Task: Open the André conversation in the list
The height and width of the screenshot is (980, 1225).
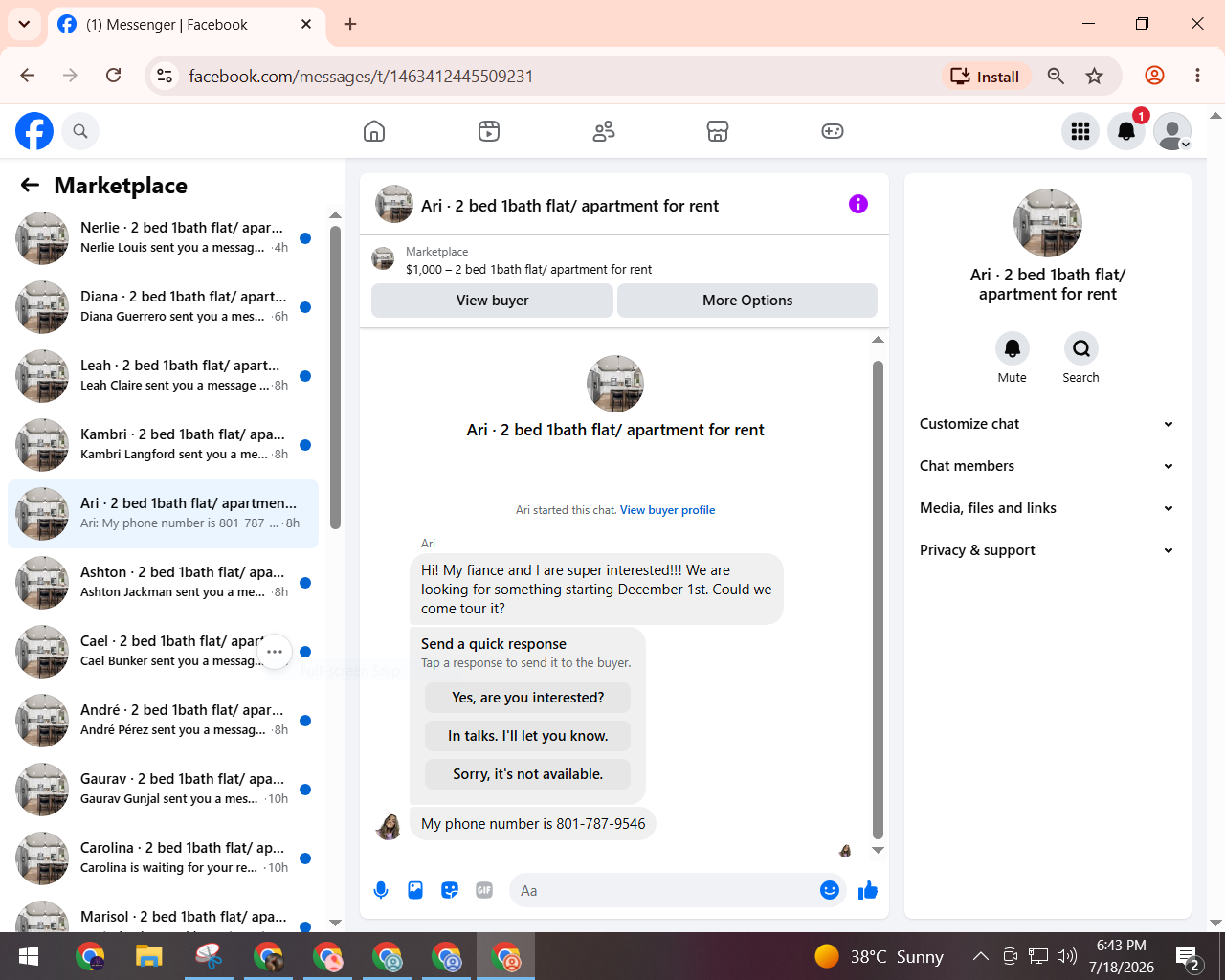Action: (163, 721)
